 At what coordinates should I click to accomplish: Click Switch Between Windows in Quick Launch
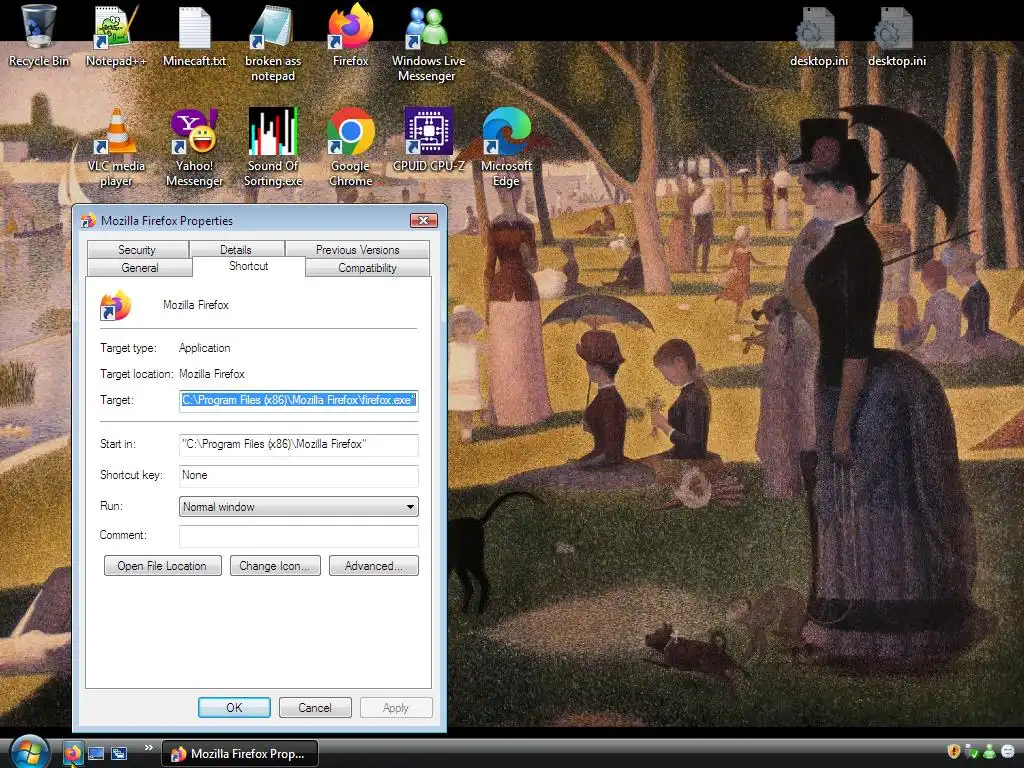(x=119, y=754)
